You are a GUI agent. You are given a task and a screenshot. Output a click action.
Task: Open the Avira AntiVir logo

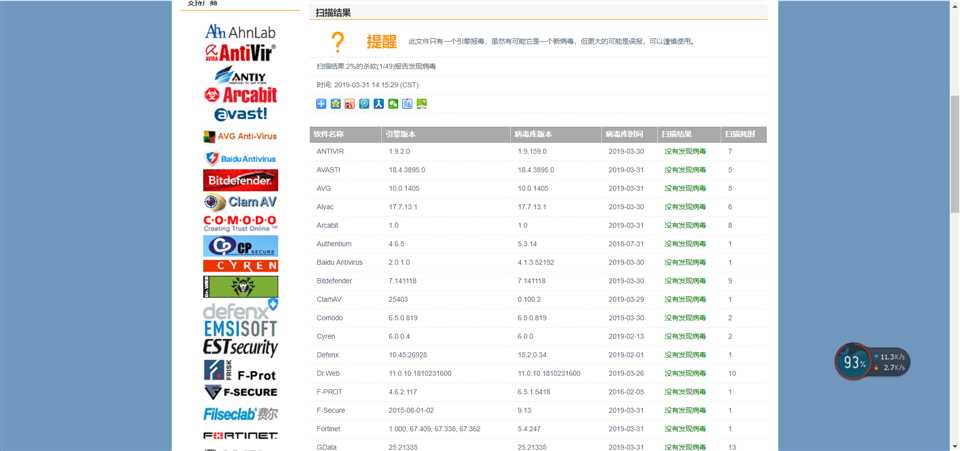(x=241, y=53)
